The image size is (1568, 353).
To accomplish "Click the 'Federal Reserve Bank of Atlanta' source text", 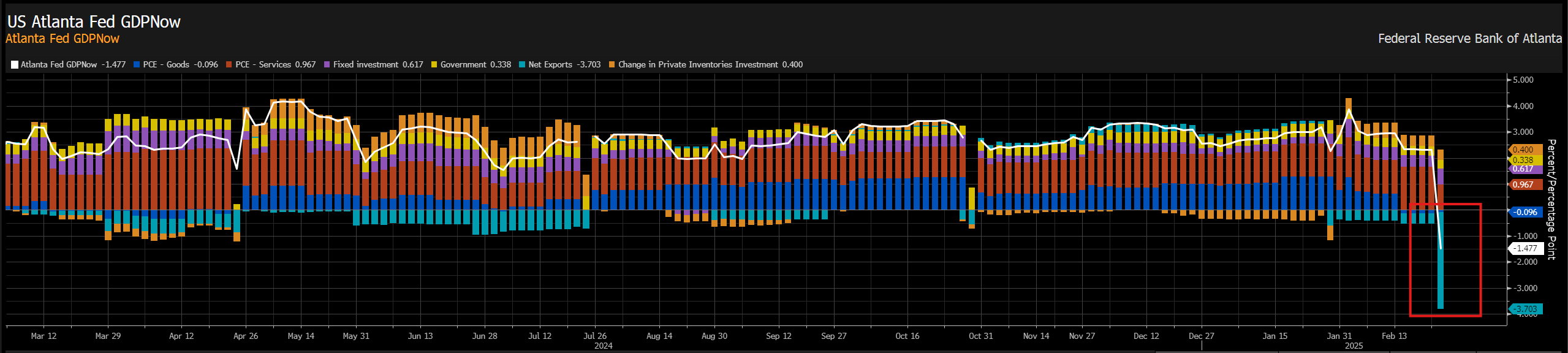I will (1470, 39).
